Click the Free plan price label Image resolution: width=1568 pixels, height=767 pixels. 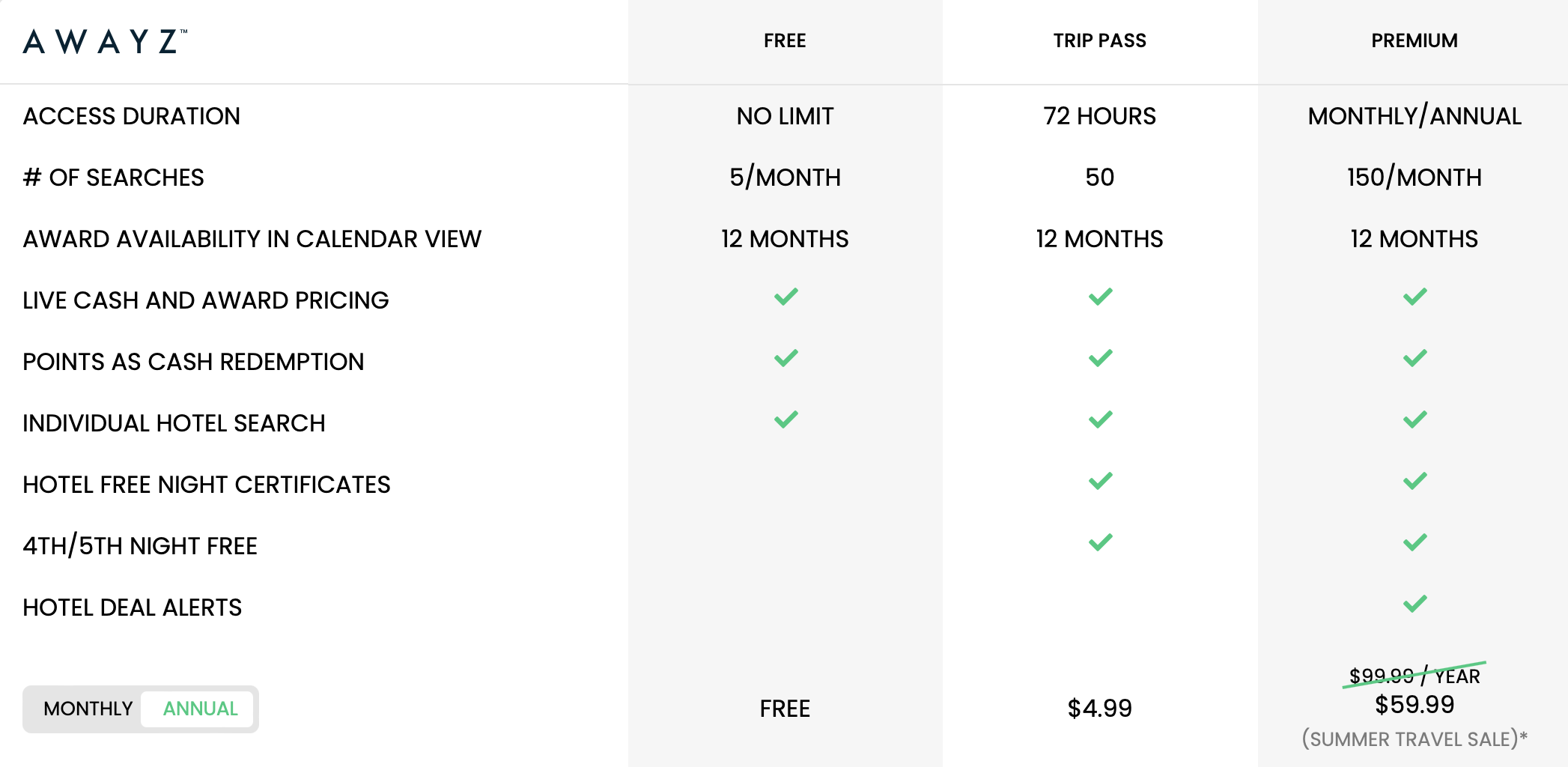click(785, 709)
